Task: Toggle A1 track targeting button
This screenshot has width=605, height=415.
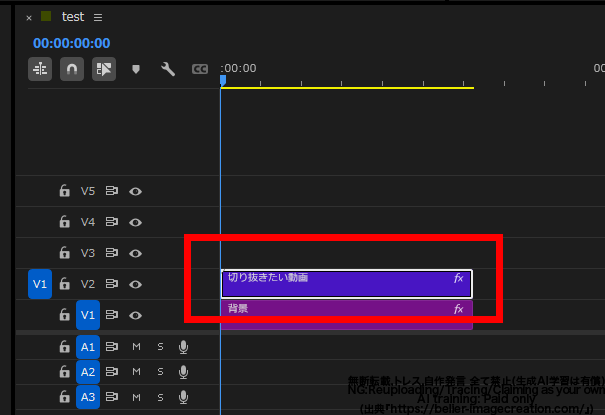Action: coord(88,347)
